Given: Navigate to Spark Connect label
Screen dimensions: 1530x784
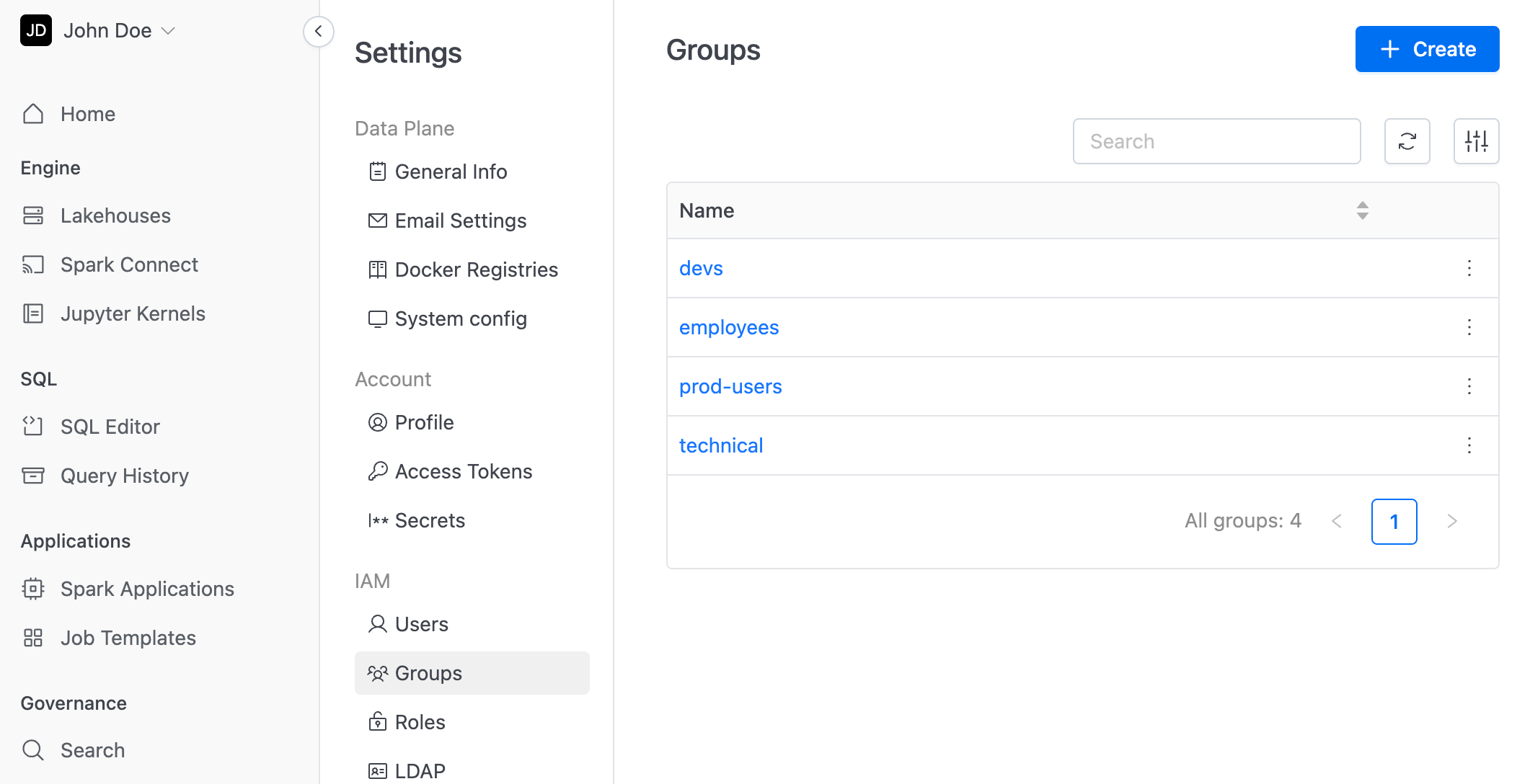Looking at the screenshot, I should [129, 264].
